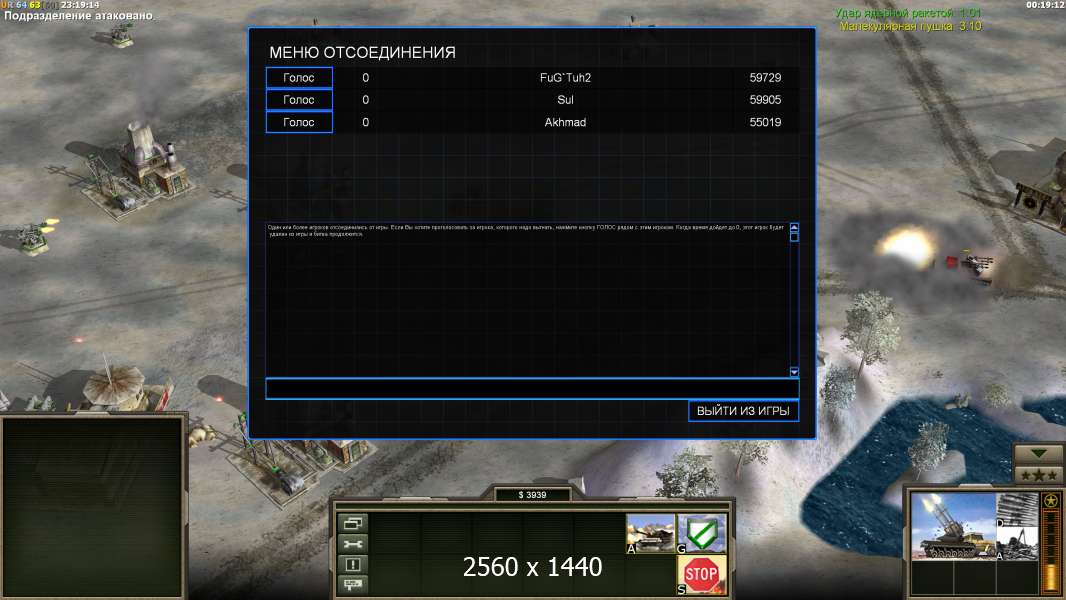Click the vote count 0 beside FuG`Tuh2
This screenshot has height=600, width=1066.
click(x=366, y=77)
